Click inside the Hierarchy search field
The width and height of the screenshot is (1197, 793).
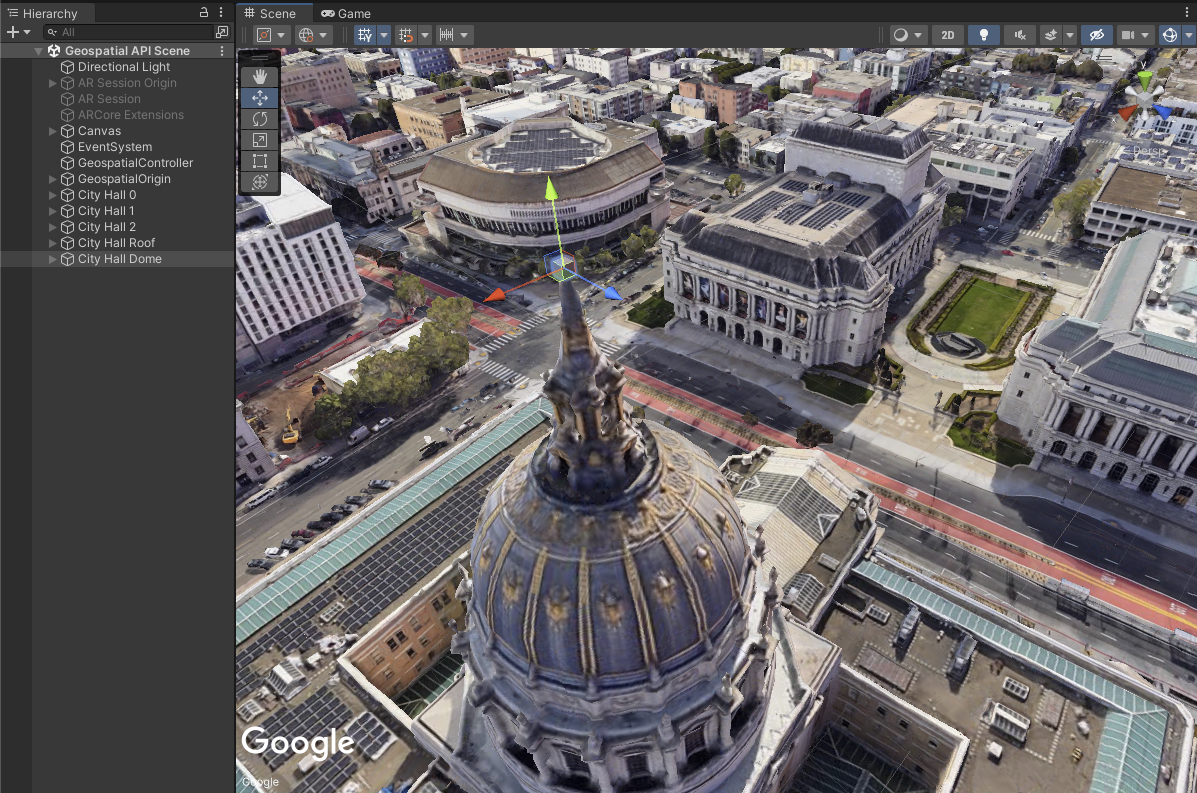point(120,31)
